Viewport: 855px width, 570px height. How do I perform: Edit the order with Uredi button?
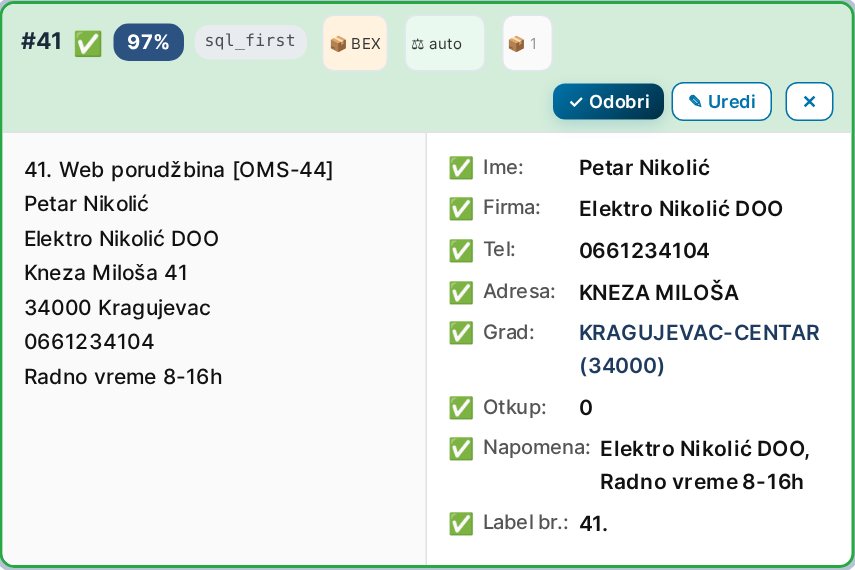(721, 101)
